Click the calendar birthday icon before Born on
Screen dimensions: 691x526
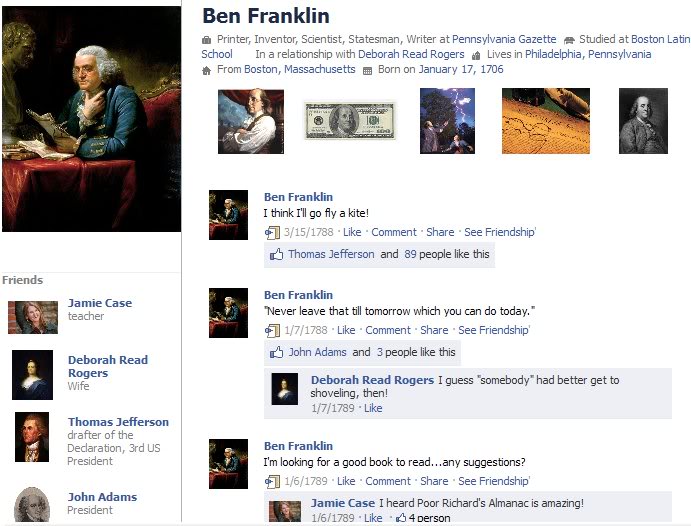pos(367,70)
